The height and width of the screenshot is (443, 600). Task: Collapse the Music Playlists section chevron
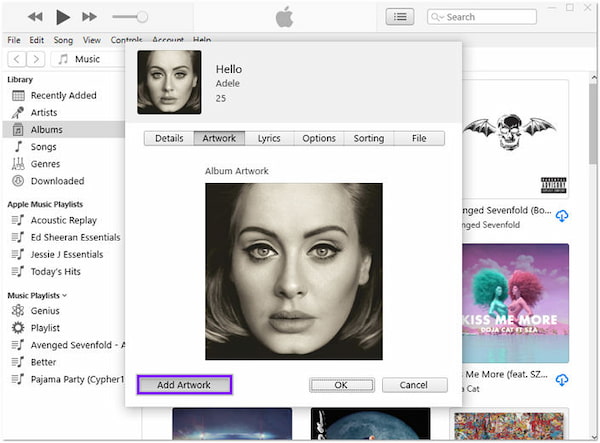64,295
